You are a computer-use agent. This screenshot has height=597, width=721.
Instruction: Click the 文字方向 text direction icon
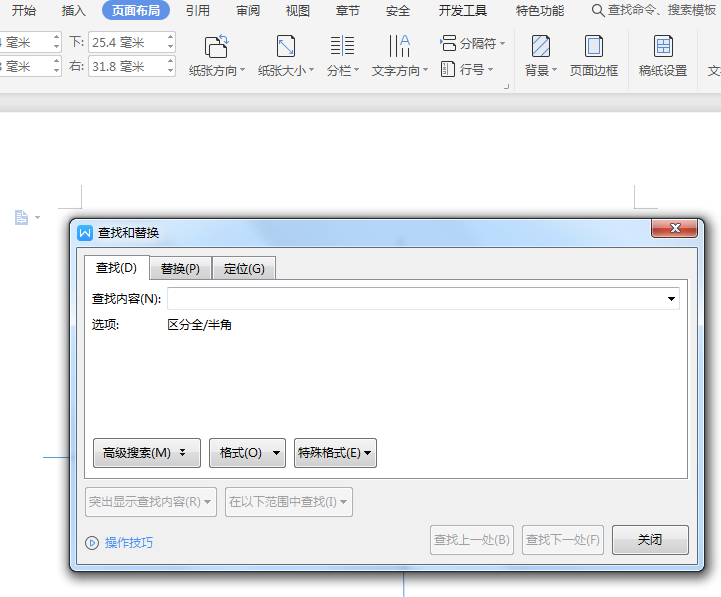coord(399,46)
